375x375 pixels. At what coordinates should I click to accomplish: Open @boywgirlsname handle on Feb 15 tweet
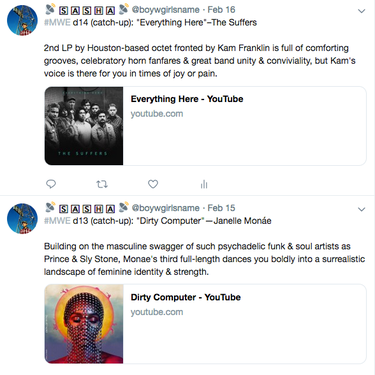click(x=166, y=208)
